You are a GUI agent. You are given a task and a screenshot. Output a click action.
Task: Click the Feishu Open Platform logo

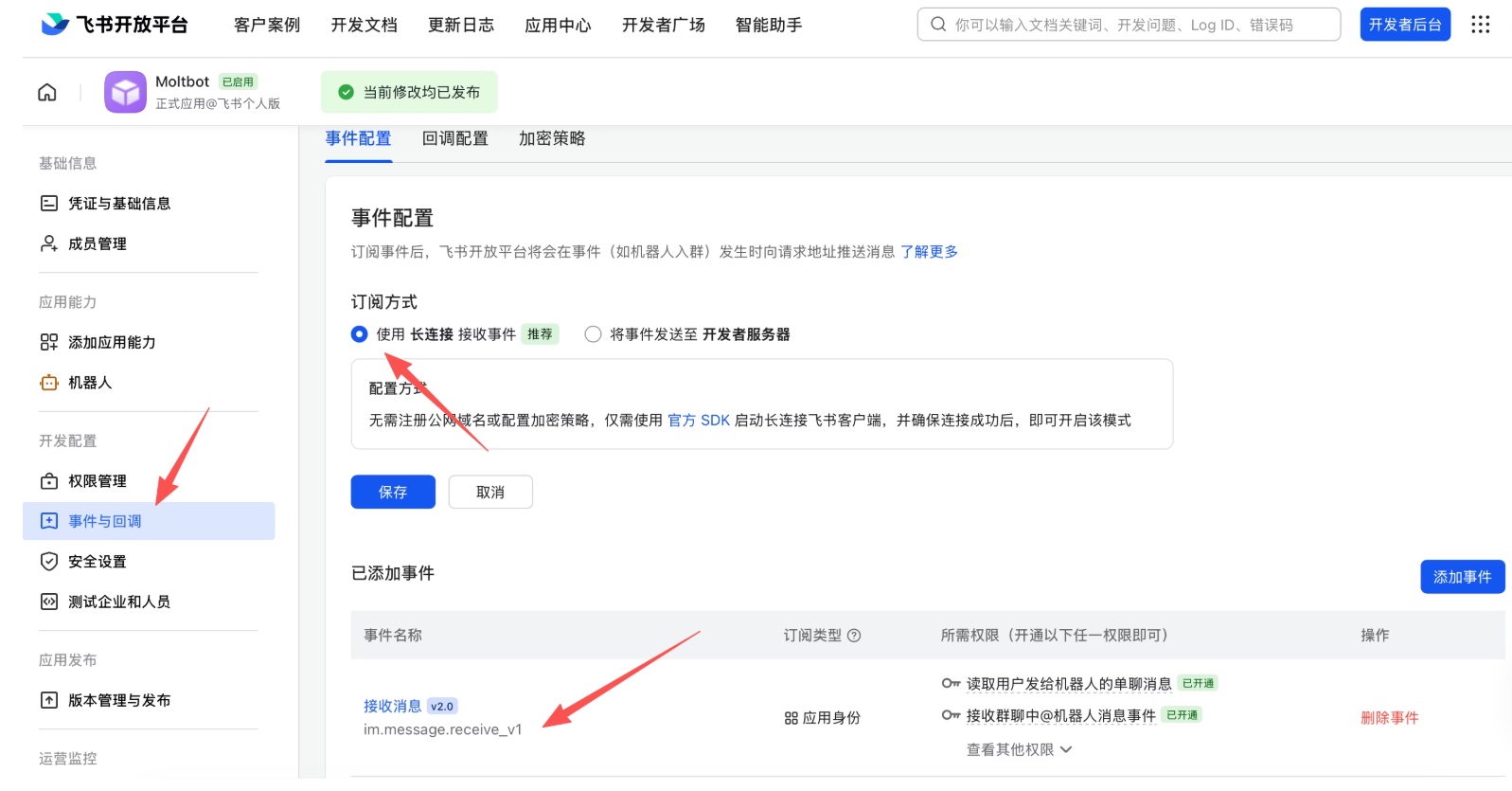pyautogui.click(x=115, y=25)
